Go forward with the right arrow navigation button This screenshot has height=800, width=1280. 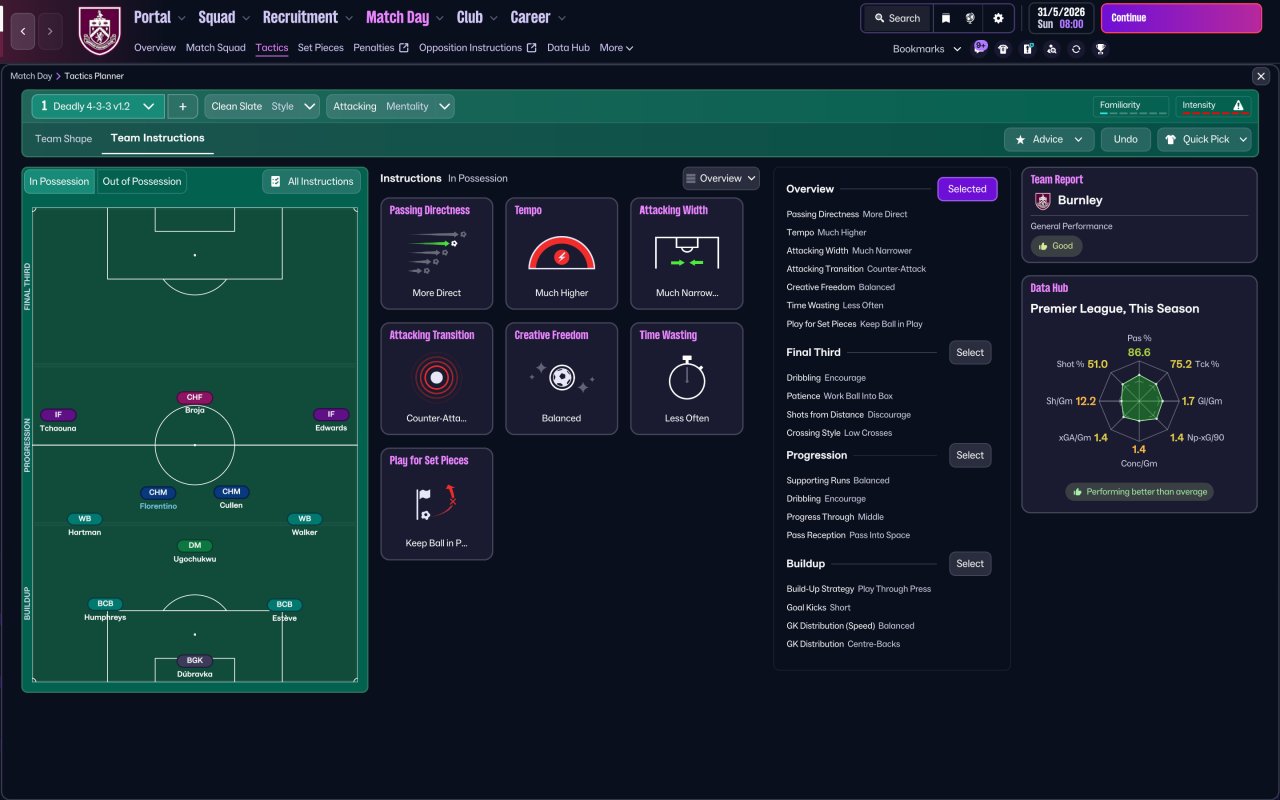50,31
